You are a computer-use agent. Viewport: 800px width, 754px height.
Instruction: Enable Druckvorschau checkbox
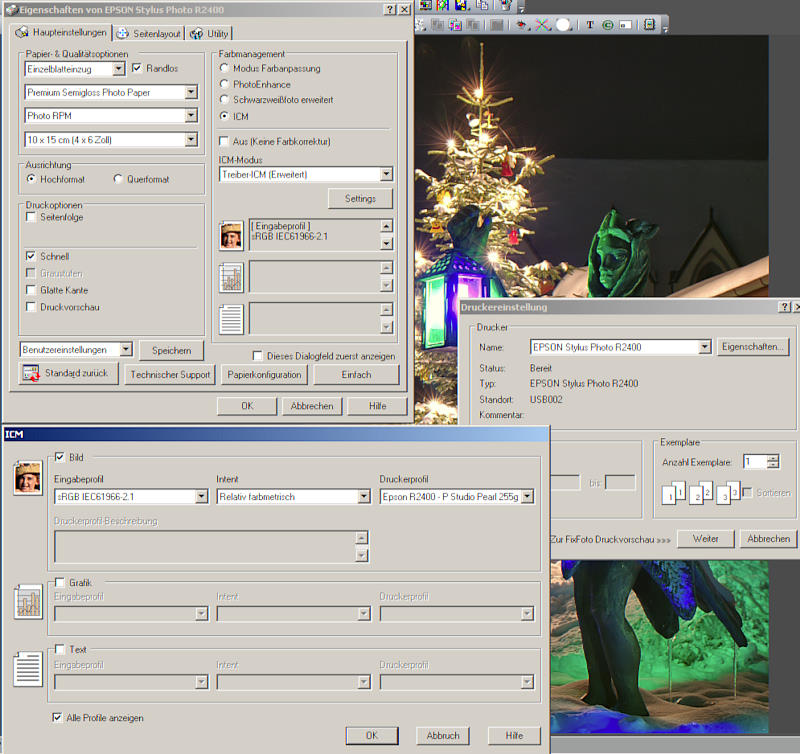point(31,307)
